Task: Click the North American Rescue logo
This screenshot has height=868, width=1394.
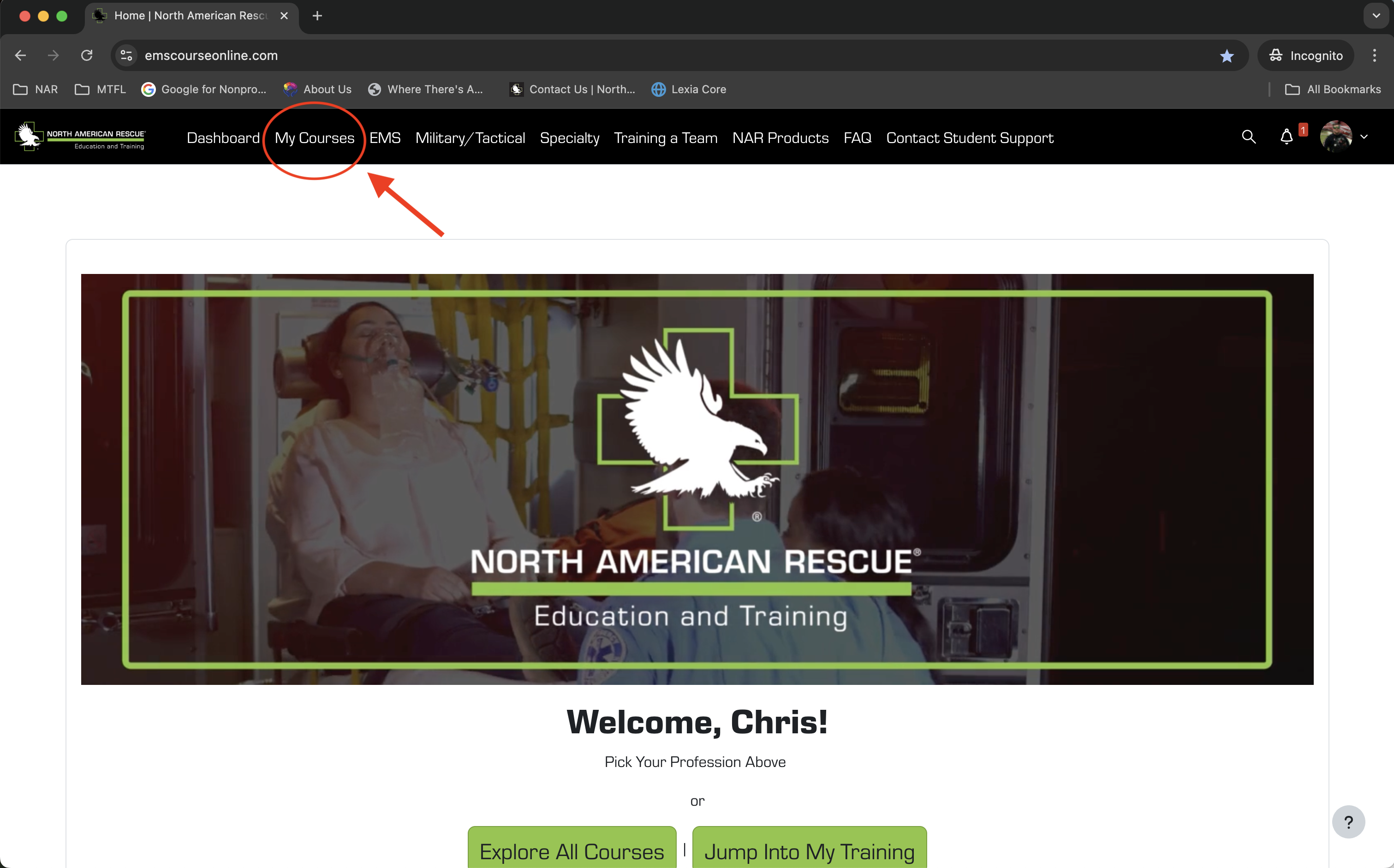Action: coord(80,137)
